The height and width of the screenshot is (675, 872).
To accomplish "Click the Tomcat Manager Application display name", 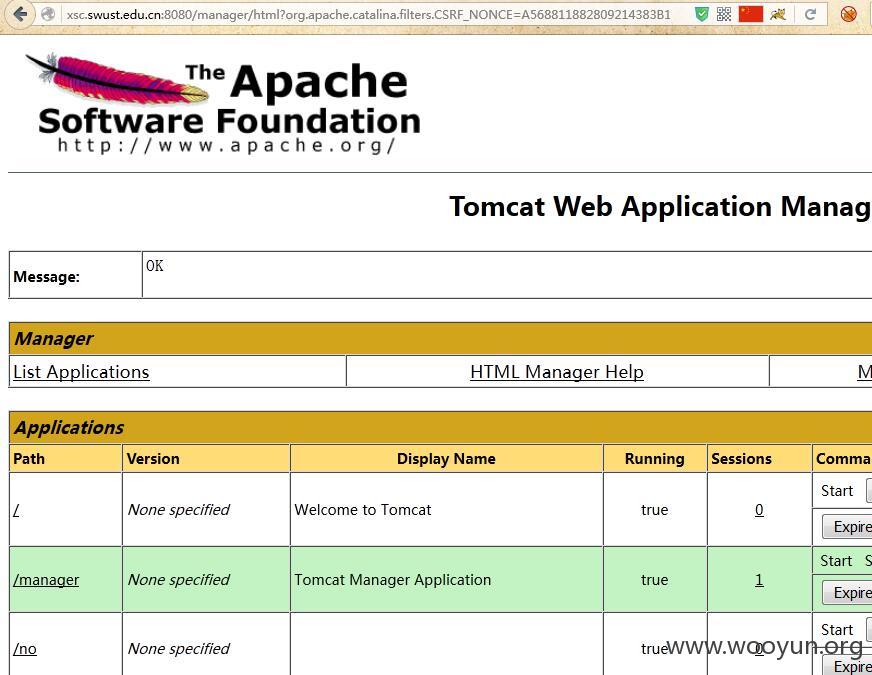I will pos(393,580).
